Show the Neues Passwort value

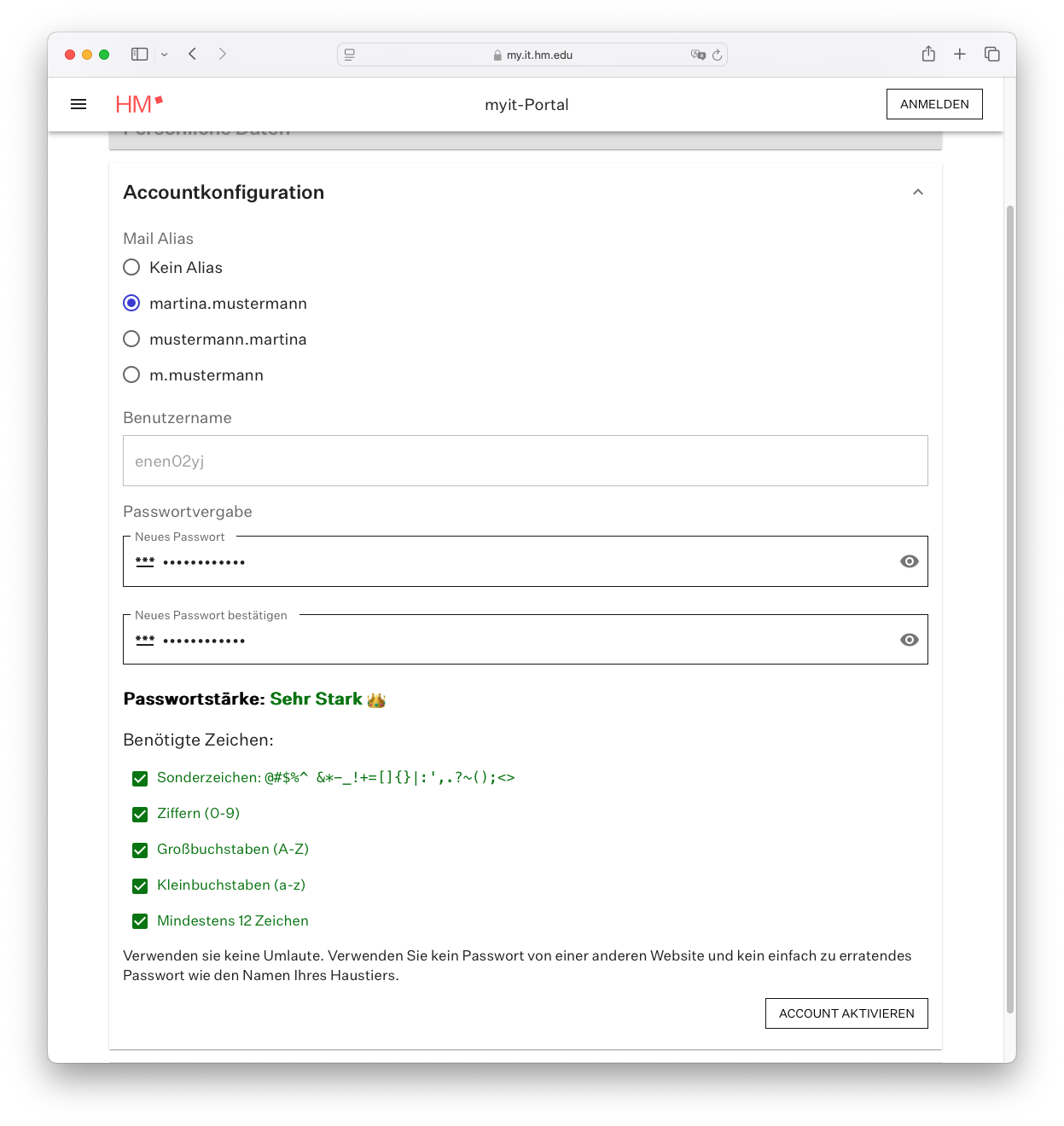(x=910, y=561)
